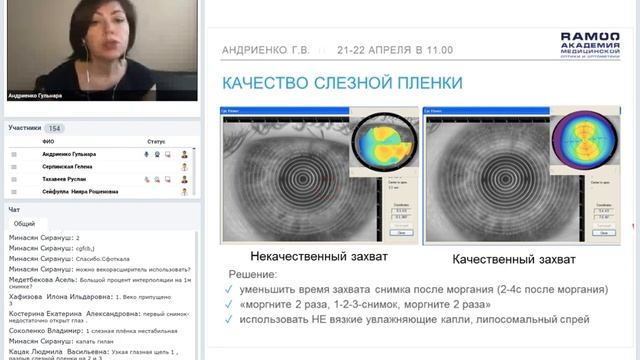Click presenter name label Андриенко Гульнара on video
This screenshot has width=640, height=360.
pos(36,96)
